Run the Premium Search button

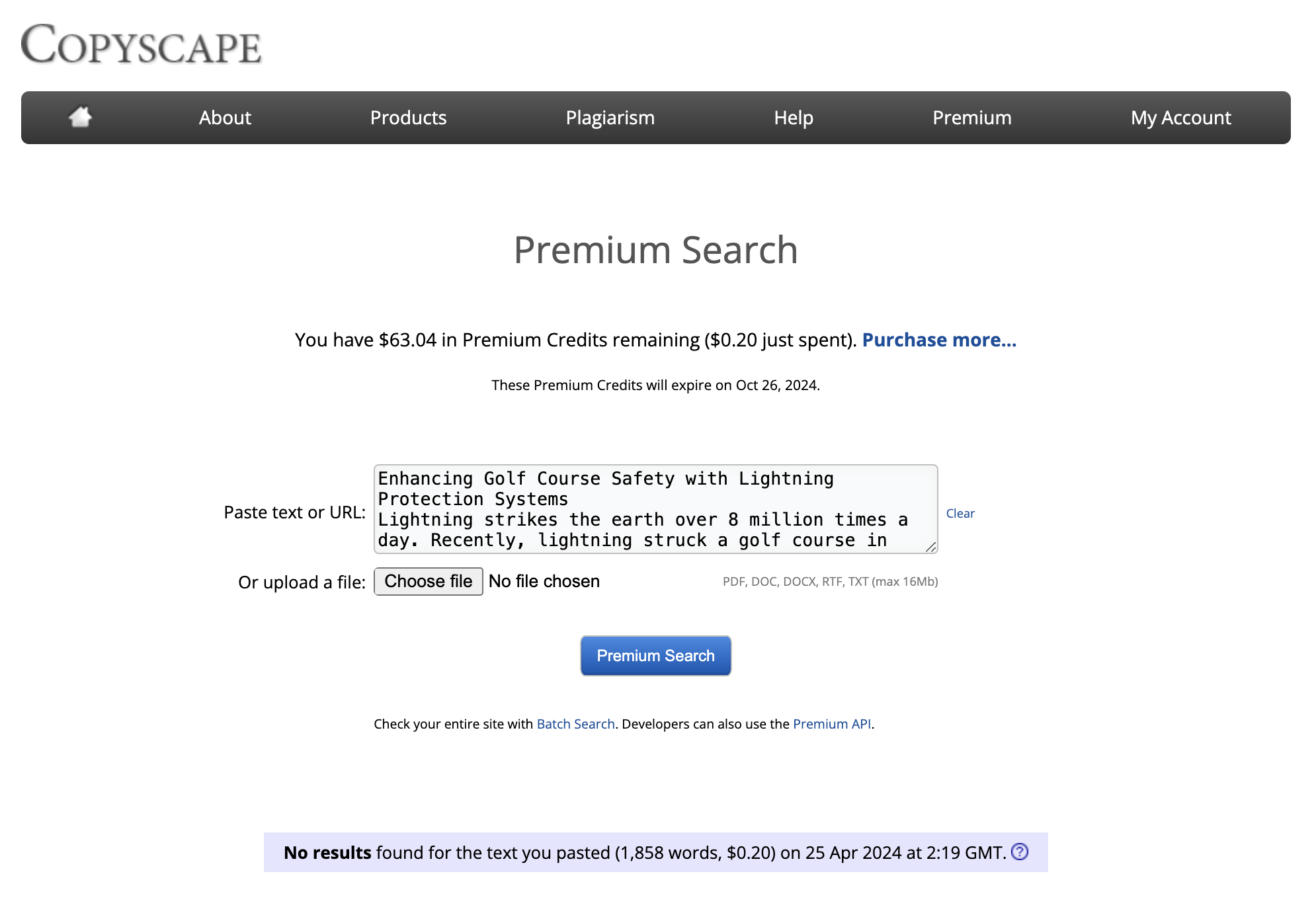(655, 656)
